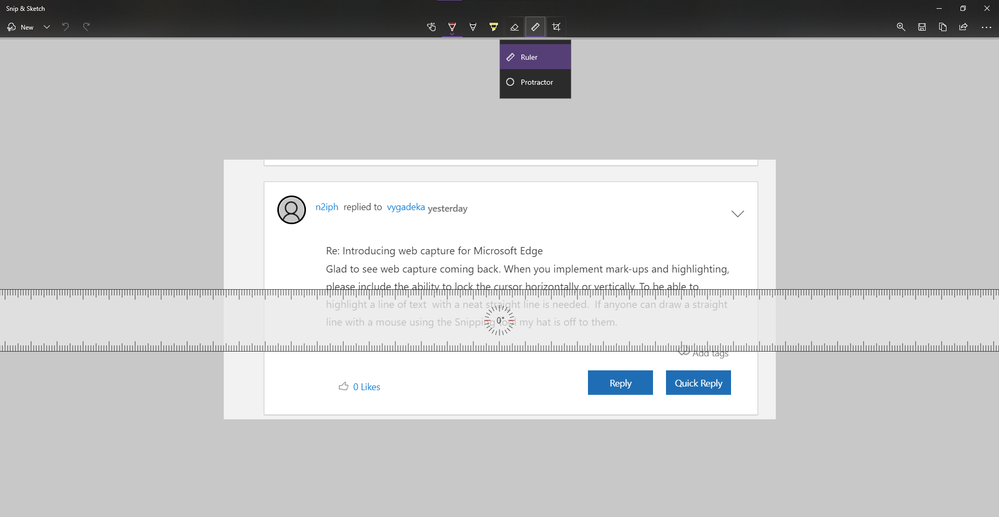Copy the snip to clipboard
This screenshot has height=517, width=999.
[942, 27]
